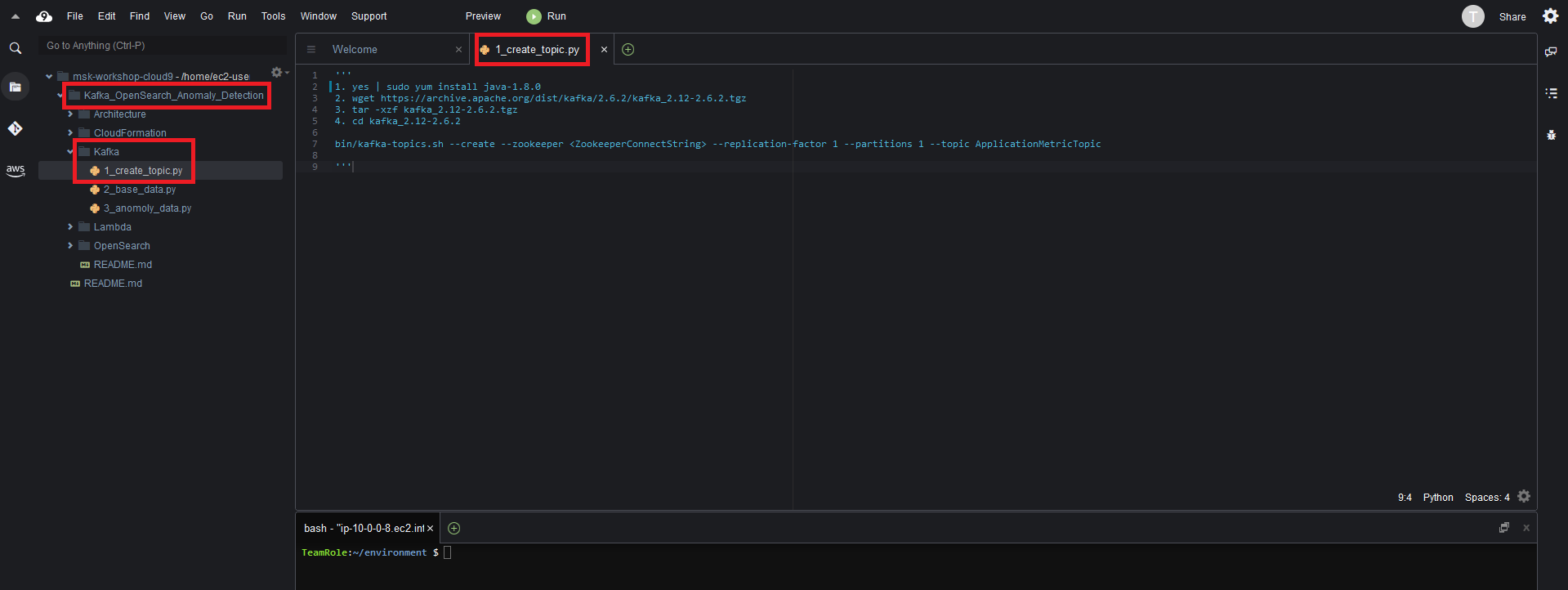Collapse the msk-workshop-cloud9 root folder
The height and width of the screenshot is (590, 1568).
pos(49,77)
